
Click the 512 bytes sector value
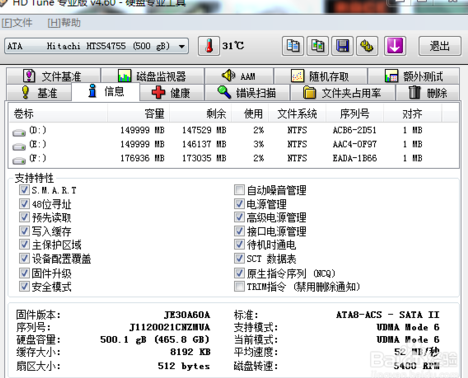pyautogui.click(x=184, y=366)
